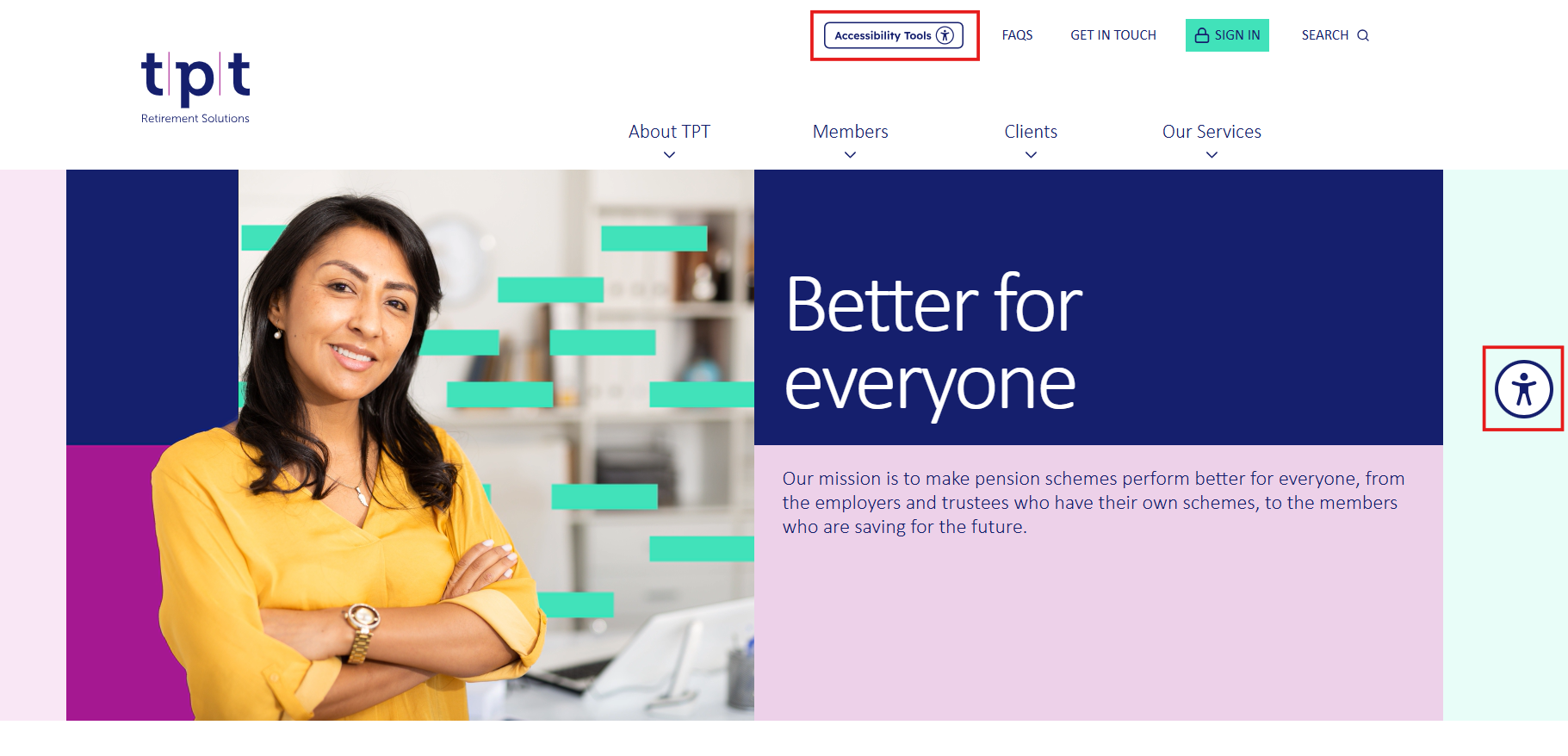Expand the chevron under Our Services
Image resolution: width=1568 pixels, height=756 pixels.
(x=1212, y=155)
